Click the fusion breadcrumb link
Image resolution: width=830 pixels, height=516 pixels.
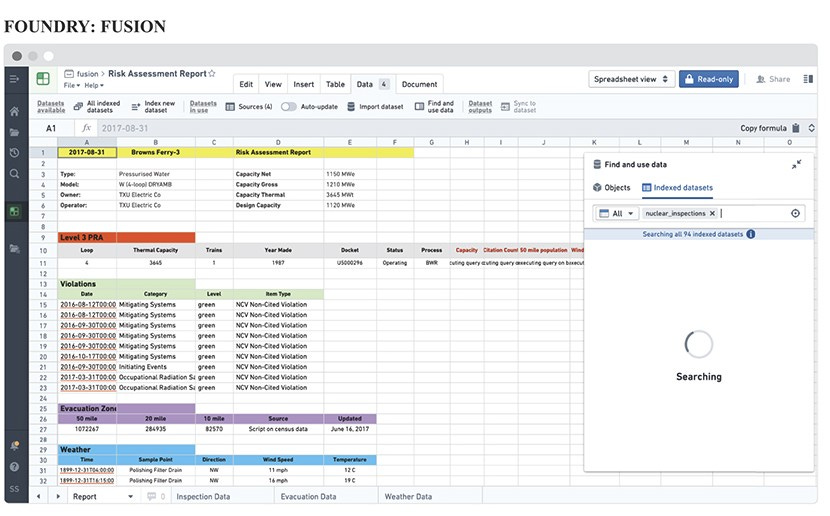[87, 74]
